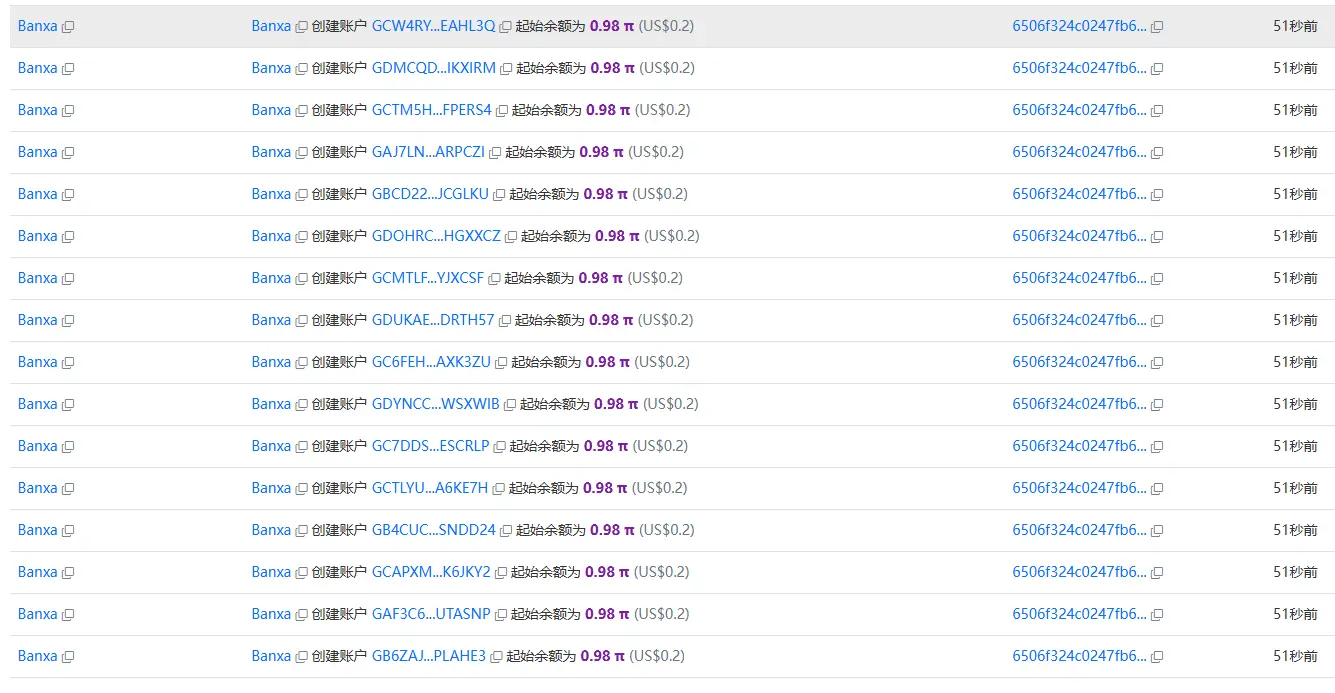The height and width of the screenshot is (693, 1335).
Task: Copy Banxa beside 创建账户 in GDMCQD...IKXIRM row
Action: [x=301, y=69]
